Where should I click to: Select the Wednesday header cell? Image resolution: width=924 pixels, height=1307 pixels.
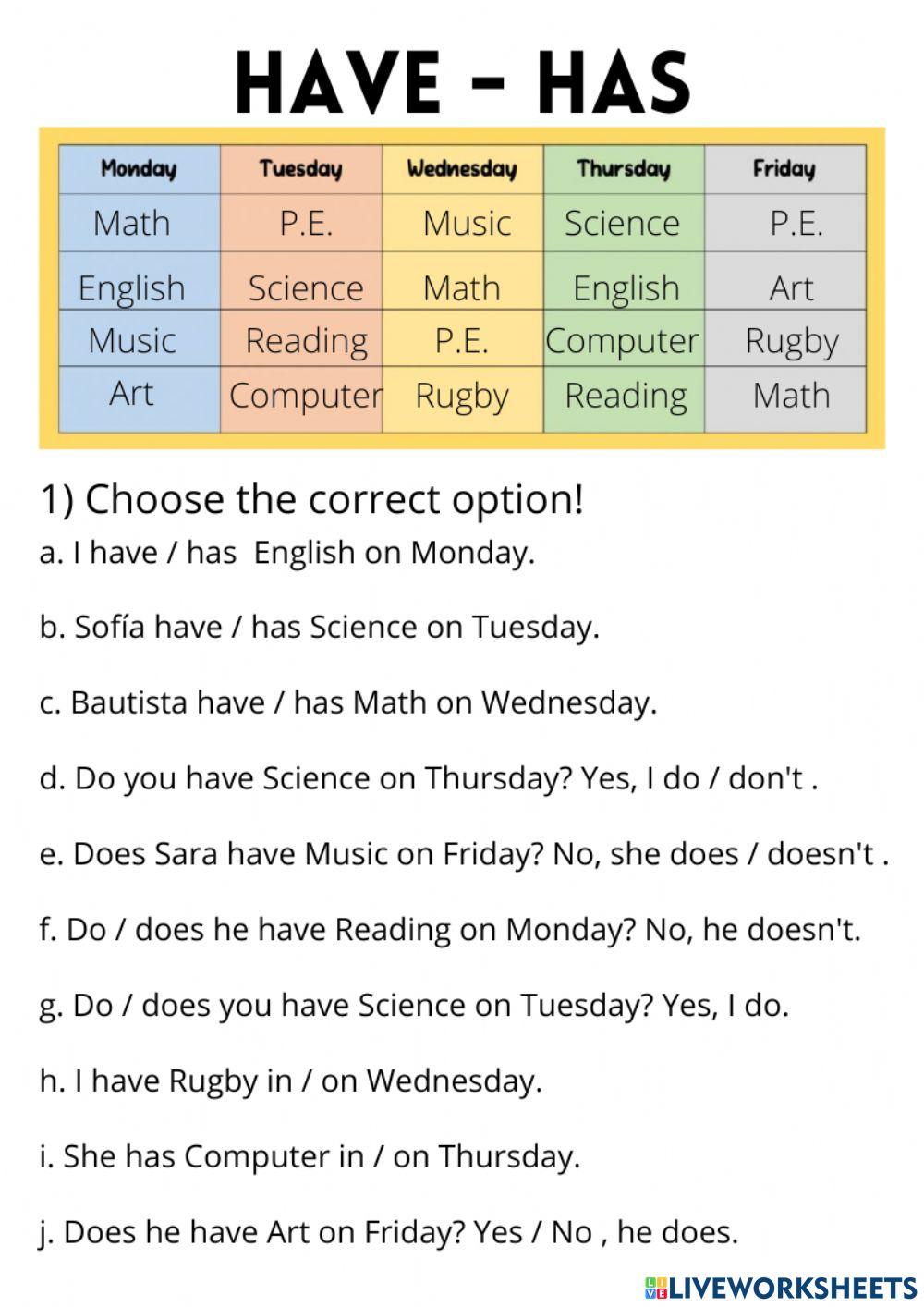point(462,169)
